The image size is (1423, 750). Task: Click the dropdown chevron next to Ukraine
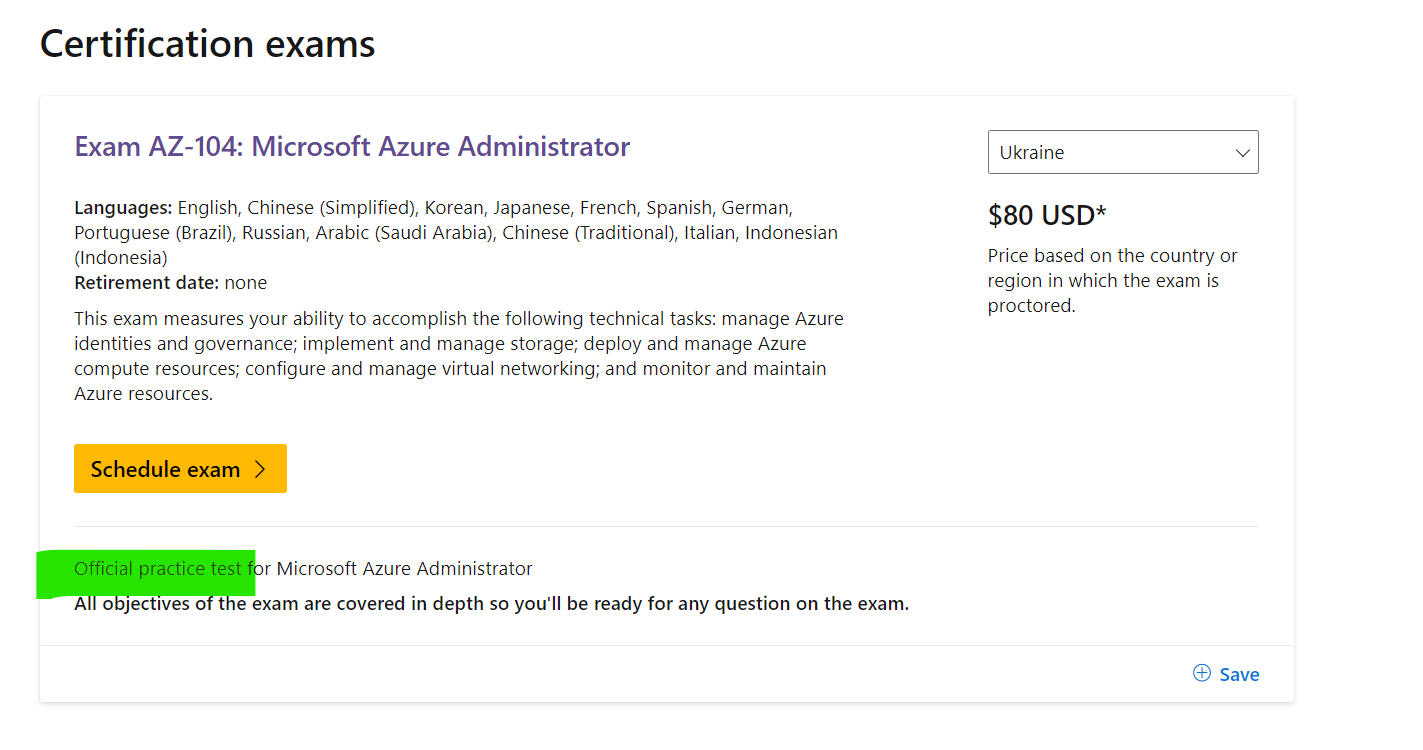[1243, 153]
